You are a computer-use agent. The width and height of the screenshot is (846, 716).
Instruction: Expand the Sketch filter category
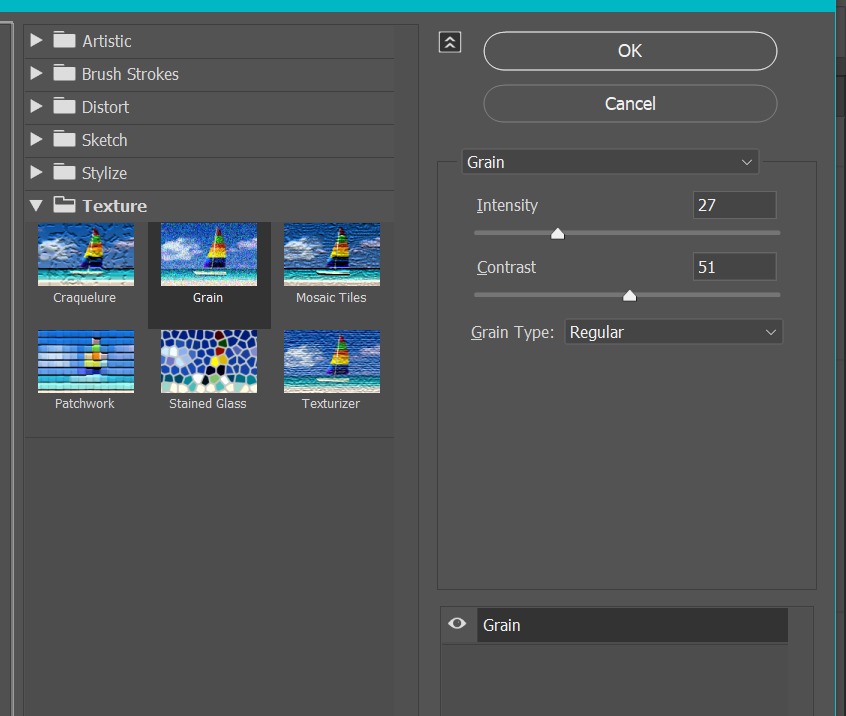pos(36,139)
